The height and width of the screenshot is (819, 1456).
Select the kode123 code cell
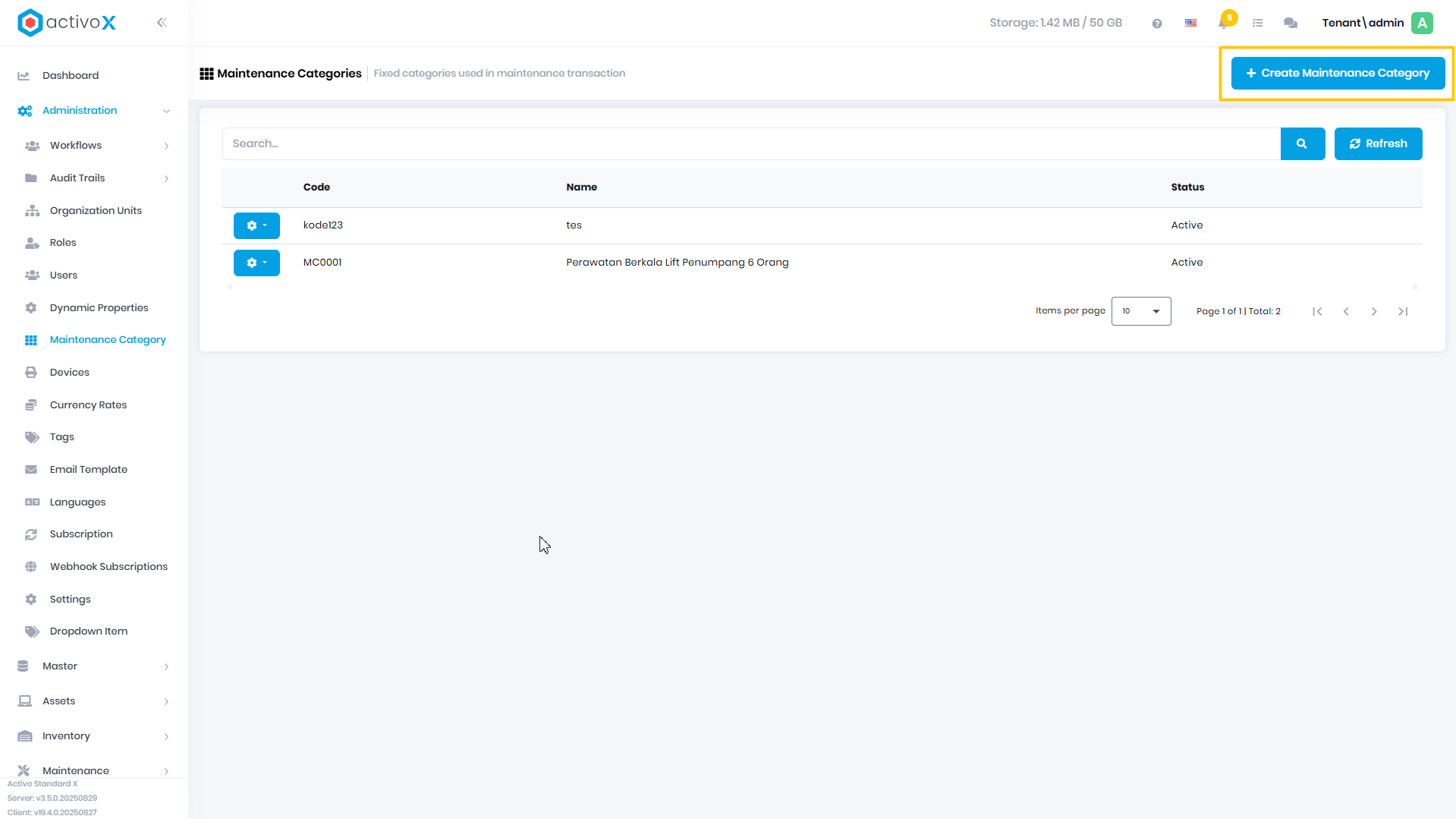coord(323,225)
